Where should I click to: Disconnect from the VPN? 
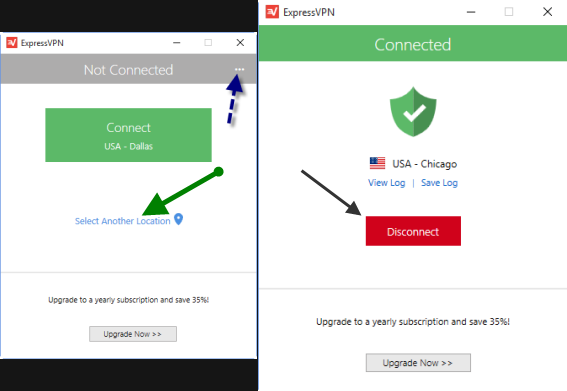pos(413,231)
